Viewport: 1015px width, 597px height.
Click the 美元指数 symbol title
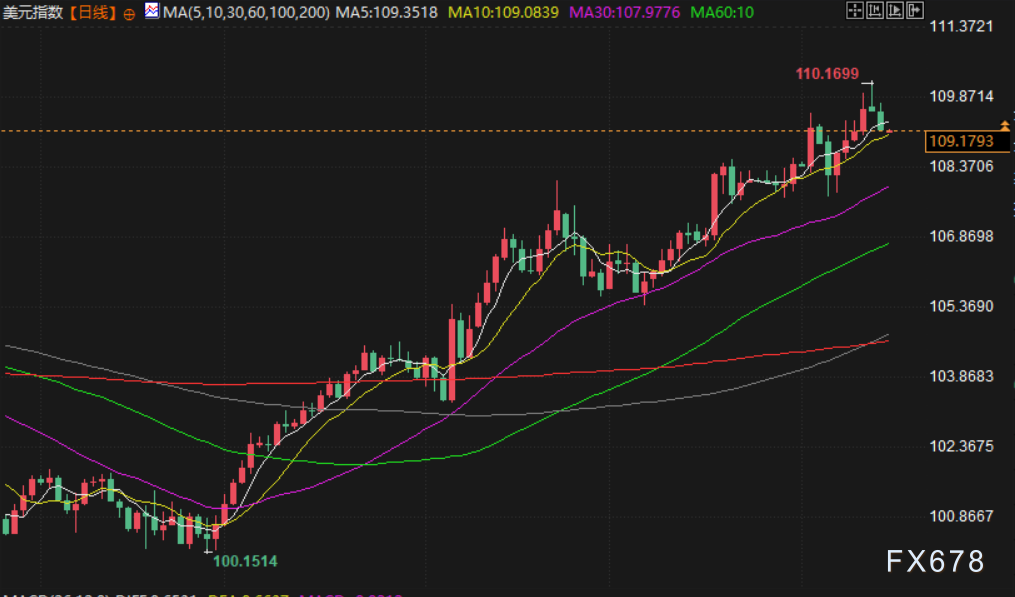[34, 13]
